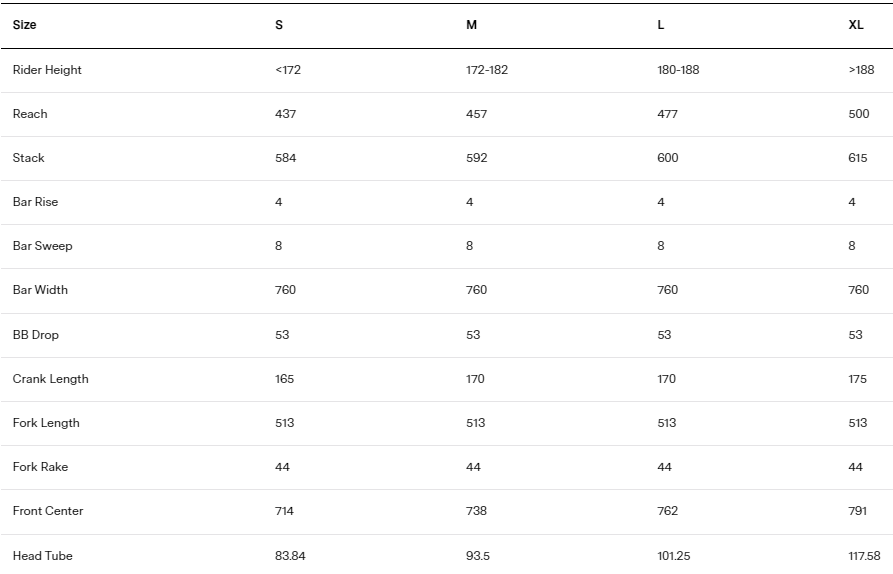Select the S size column header
Image resolution: width=893 pixels, height=574 pixels.
point(279,25)
